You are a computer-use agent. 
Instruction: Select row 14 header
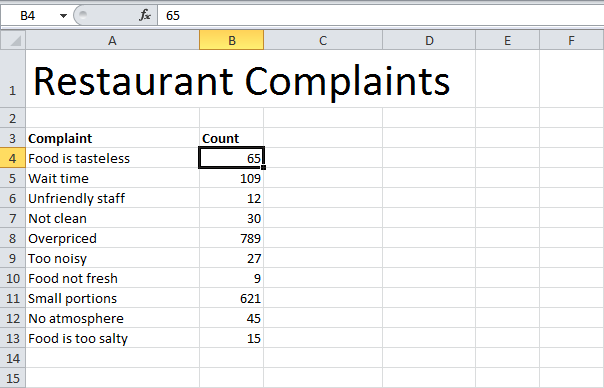[x=13, y=358]
